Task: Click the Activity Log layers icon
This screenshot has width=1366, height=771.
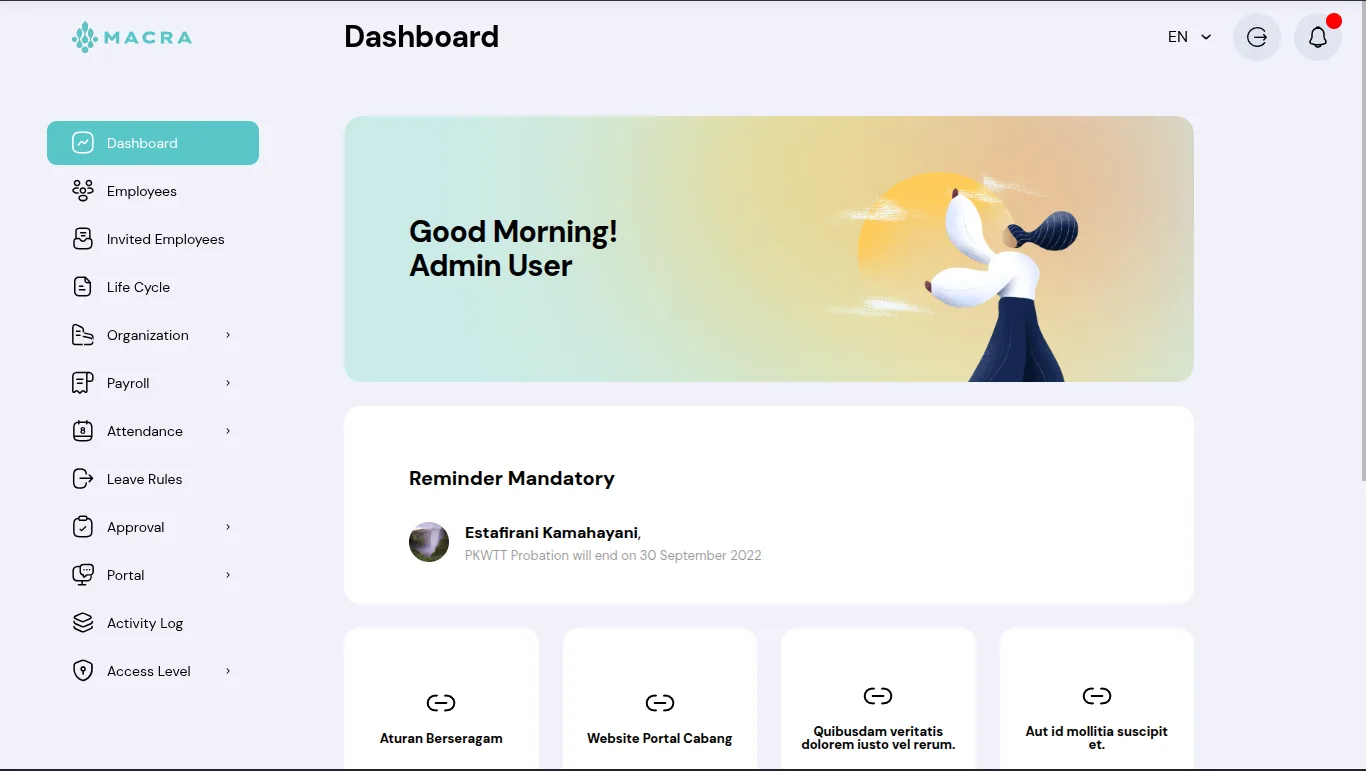Action: (x=83, y=623)
